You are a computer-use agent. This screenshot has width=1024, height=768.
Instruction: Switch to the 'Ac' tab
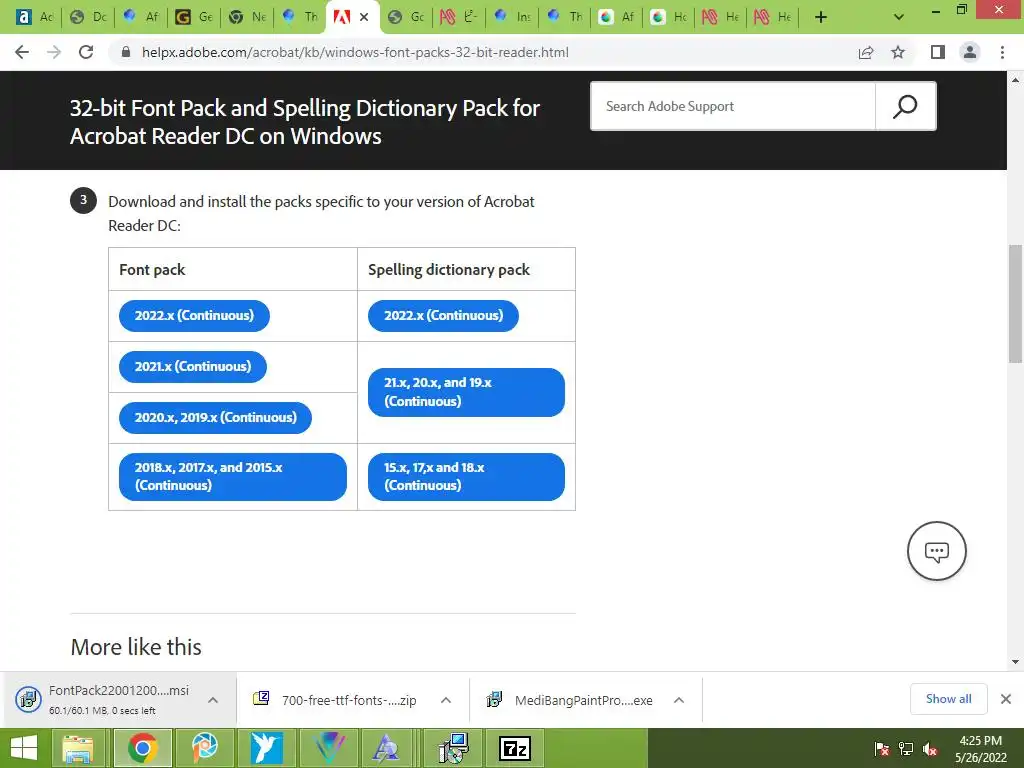33,17
